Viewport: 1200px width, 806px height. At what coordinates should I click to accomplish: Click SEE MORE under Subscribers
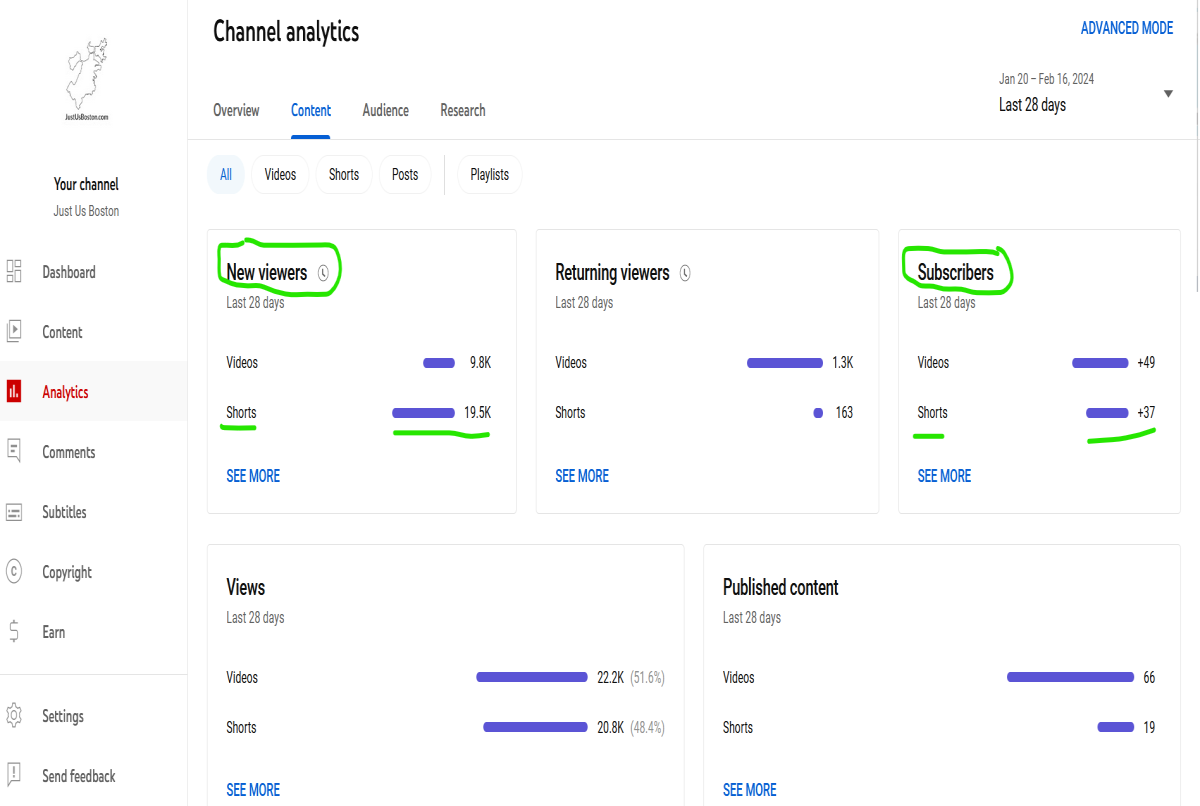944,476
